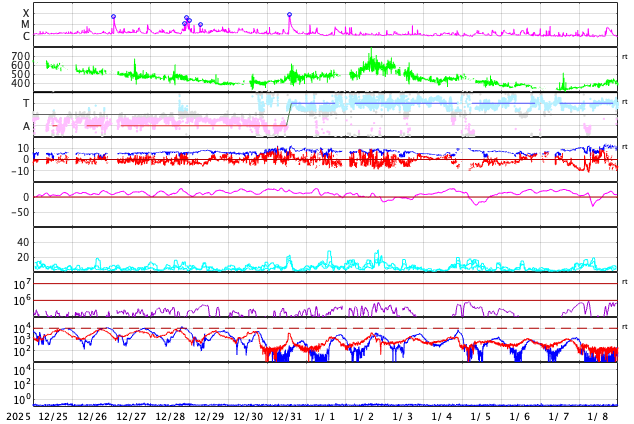
Task: Click the X flare class label
Action: [x=25, y=13]
